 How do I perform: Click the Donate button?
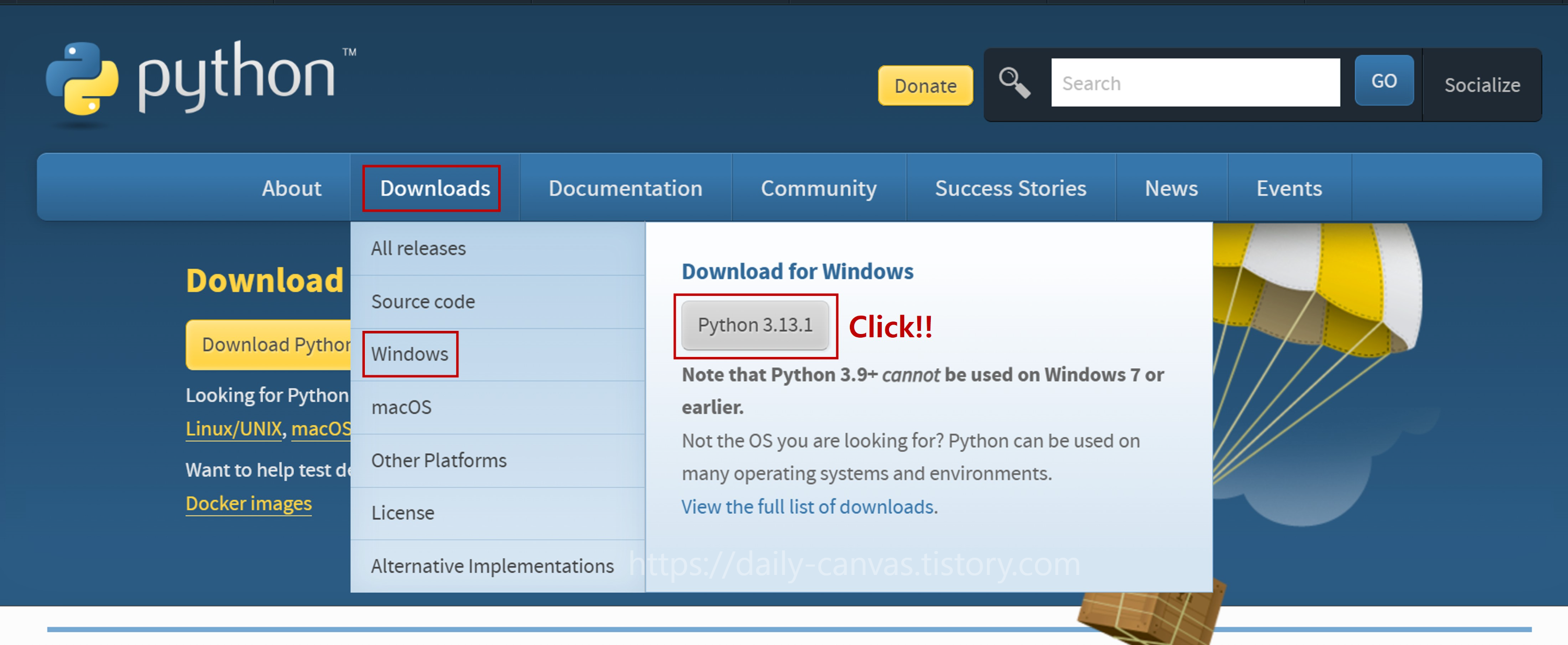coord(925,86)
